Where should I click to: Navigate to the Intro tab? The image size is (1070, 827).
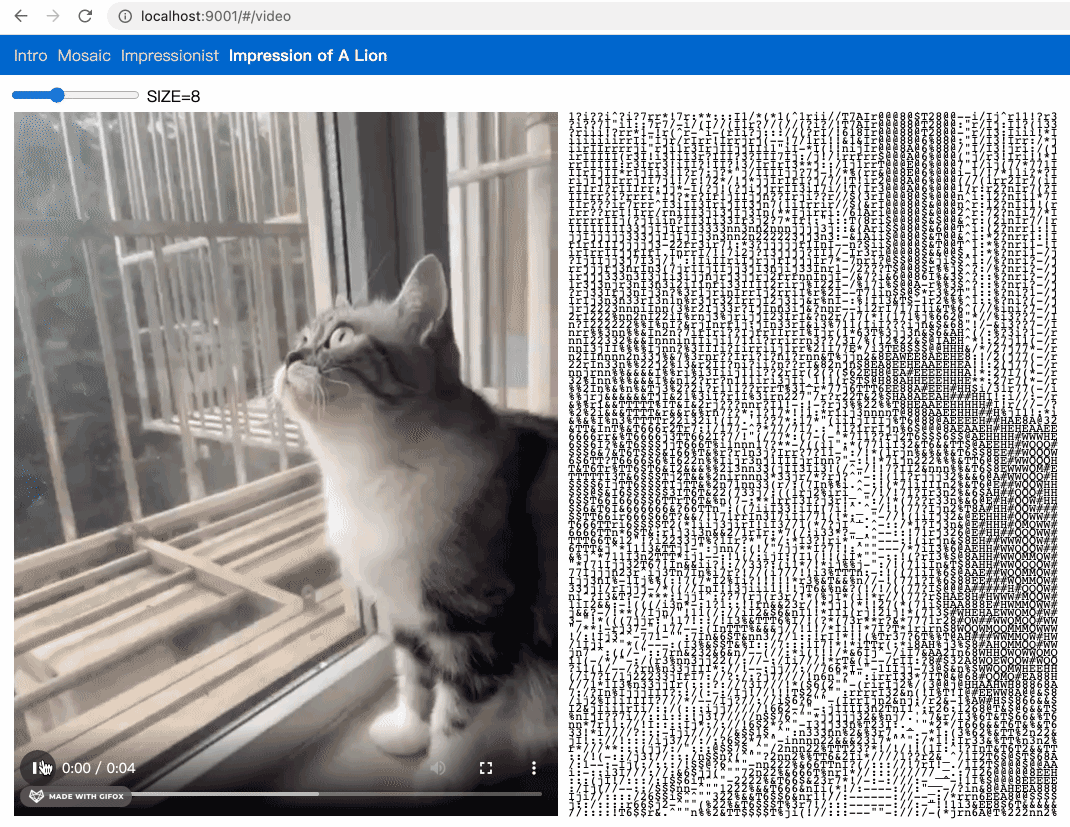point(30,55)
